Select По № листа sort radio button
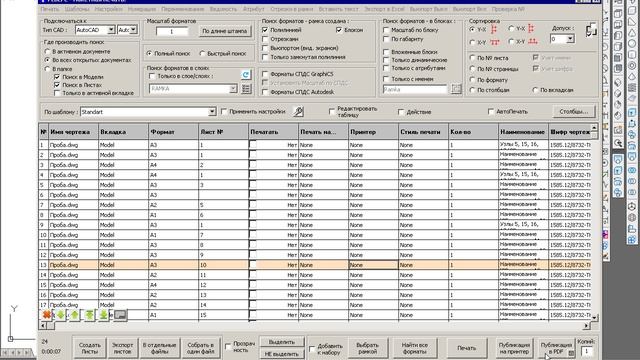 pos(472,58)
